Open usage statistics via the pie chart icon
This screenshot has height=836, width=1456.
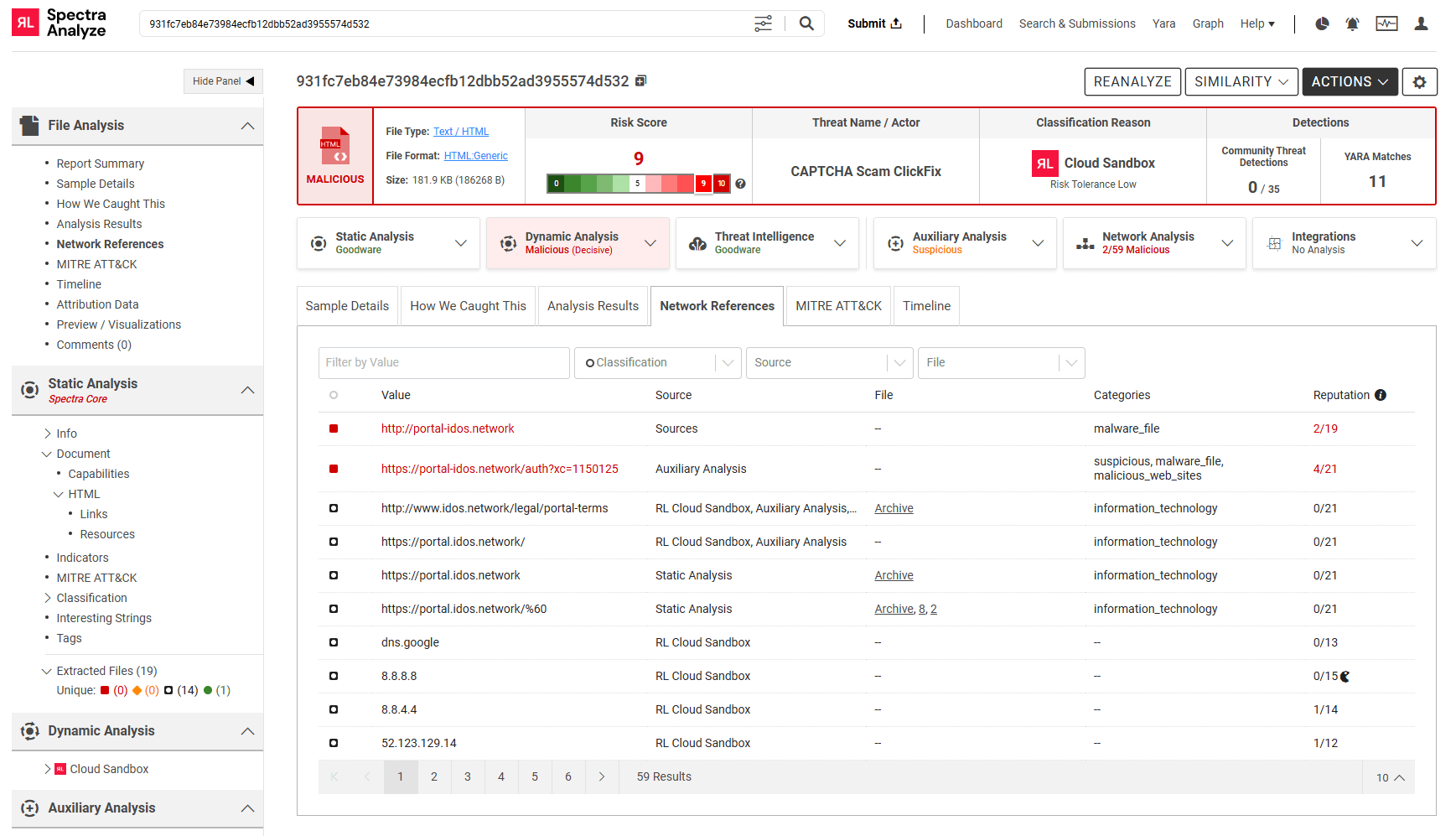click(x=1322, y=23)
